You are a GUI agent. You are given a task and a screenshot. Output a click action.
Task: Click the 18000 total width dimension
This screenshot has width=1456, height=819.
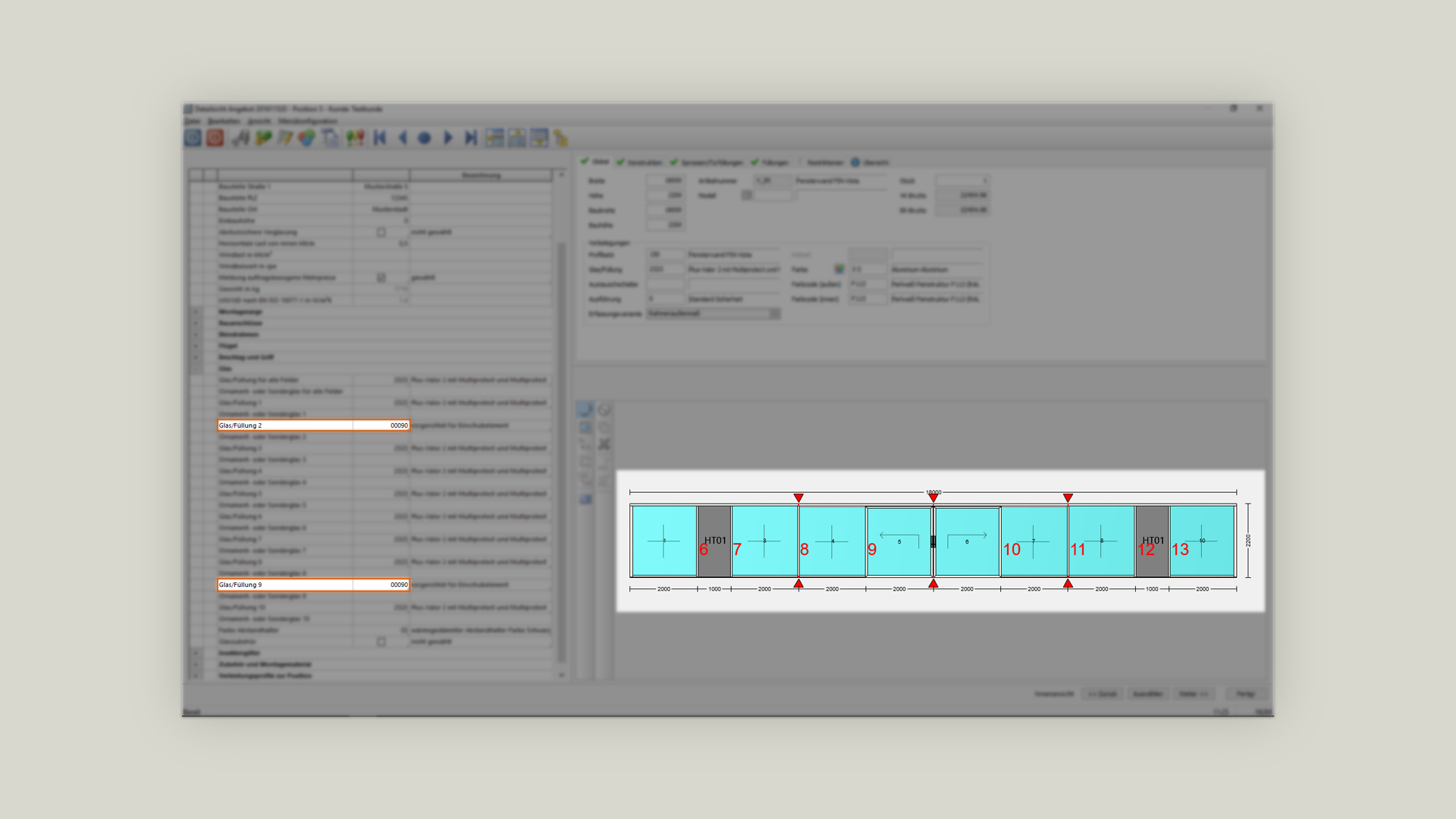click(x=934, y=492)
